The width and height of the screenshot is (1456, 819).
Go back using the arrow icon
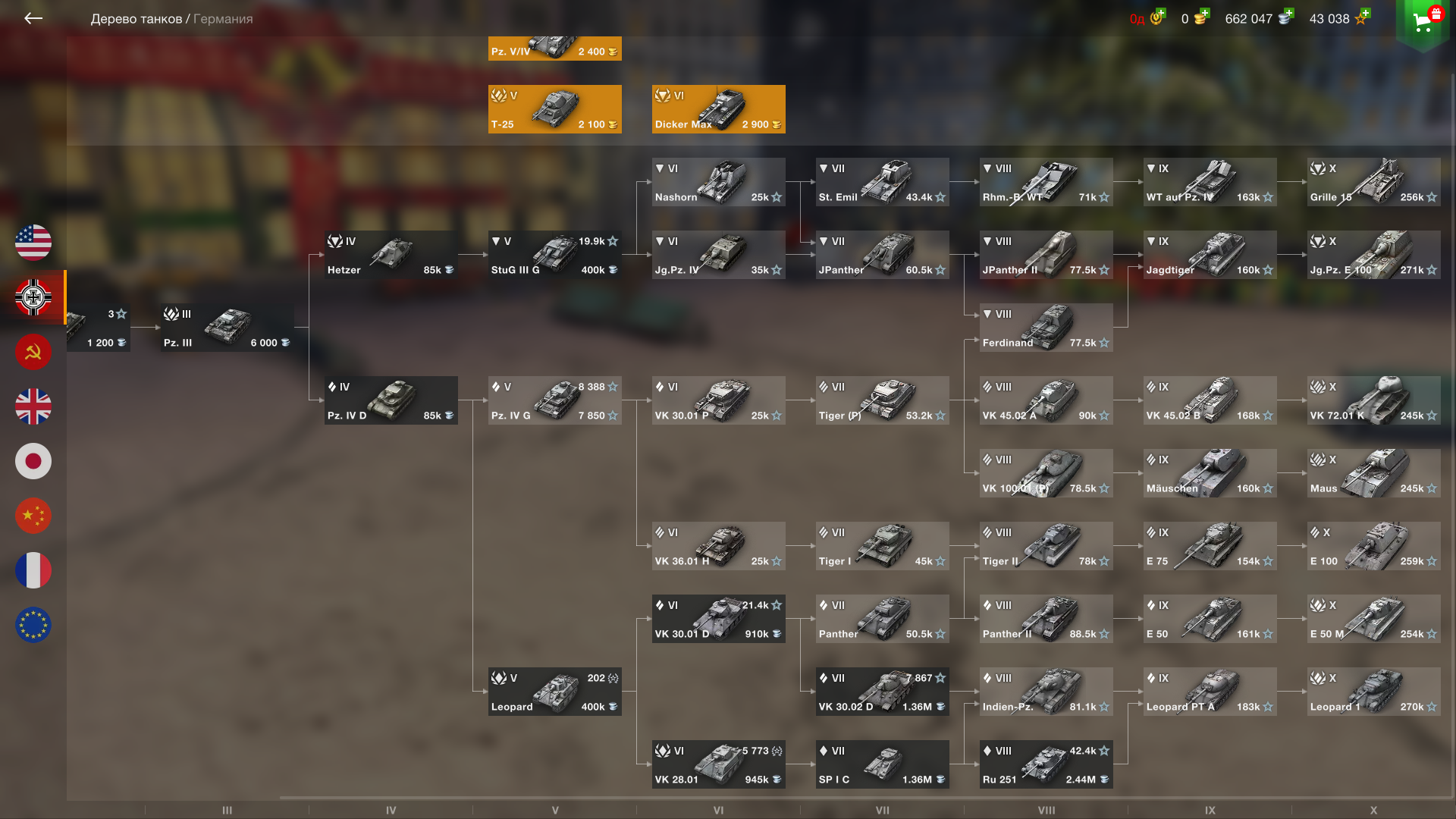33,18
